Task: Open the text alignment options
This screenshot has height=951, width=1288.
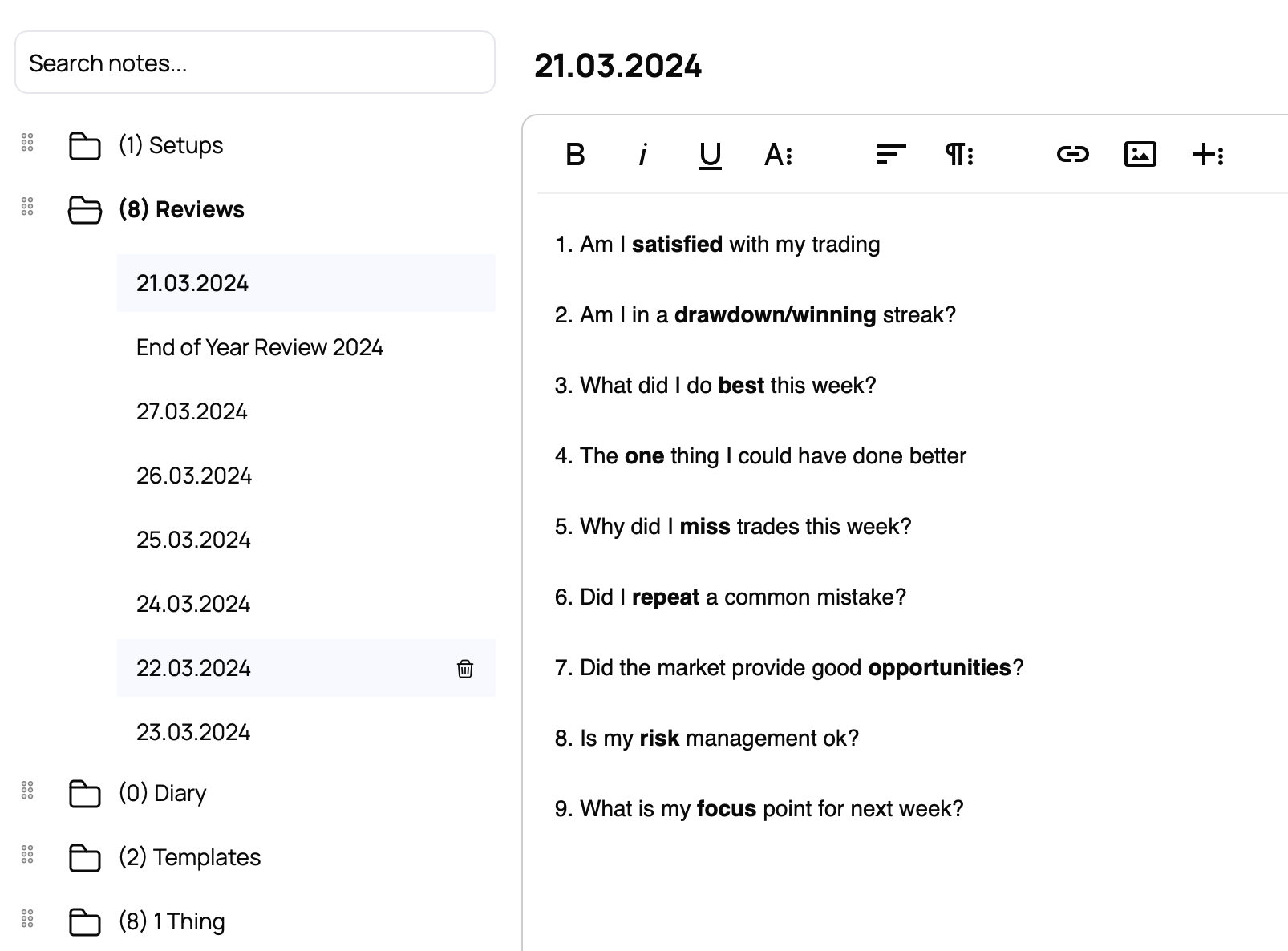Action: [x=891, y=154]
